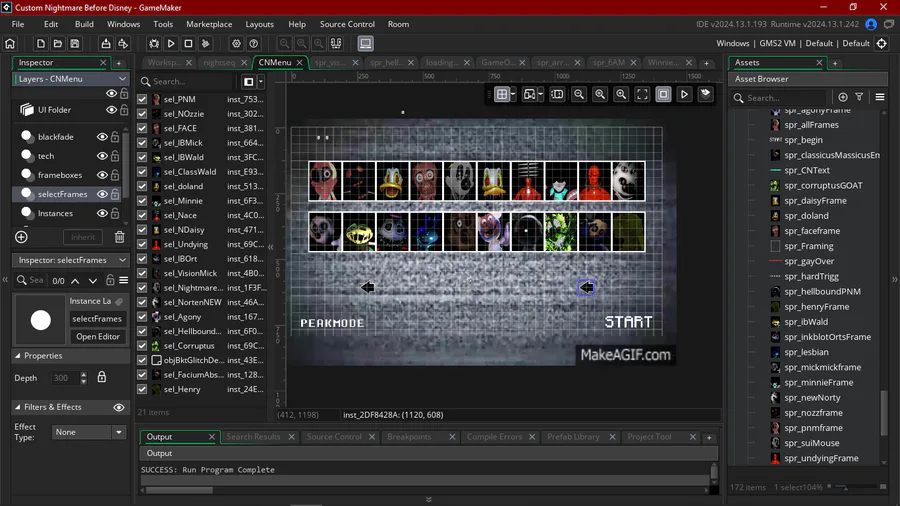This screenshot has height=506, width=900.
Task: Hide the Instances layer
Action: pos(102,213)
